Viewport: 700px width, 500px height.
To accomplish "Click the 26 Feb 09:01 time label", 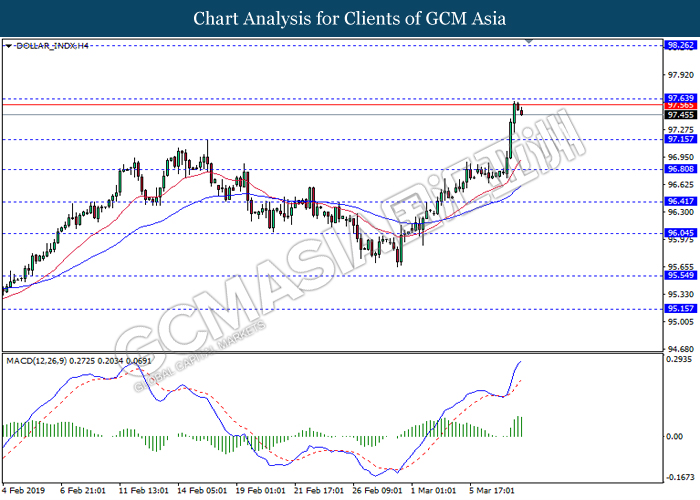I will (x=377, y=490).
